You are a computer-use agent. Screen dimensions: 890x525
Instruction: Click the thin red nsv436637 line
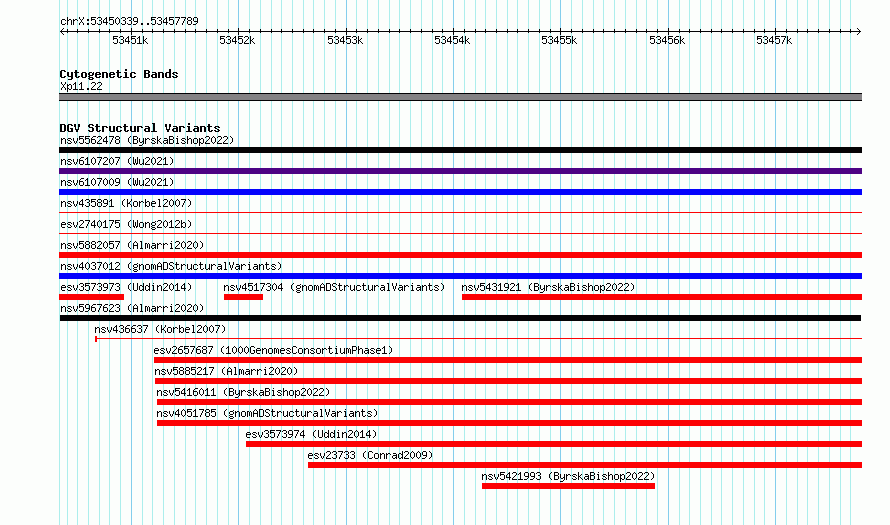[478, 339]
